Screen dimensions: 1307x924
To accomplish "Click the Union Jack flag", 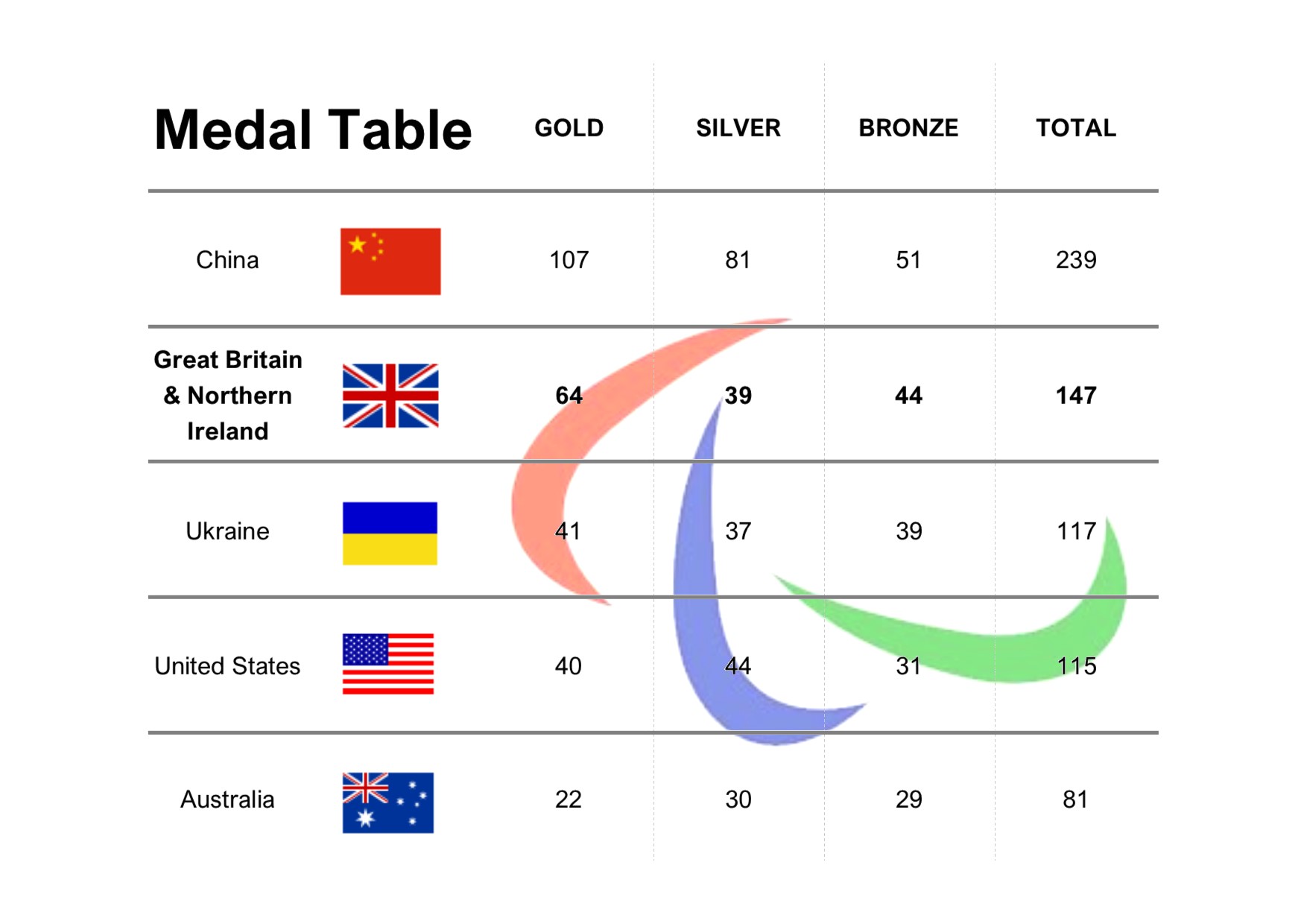I will click(x=390, y=396).
